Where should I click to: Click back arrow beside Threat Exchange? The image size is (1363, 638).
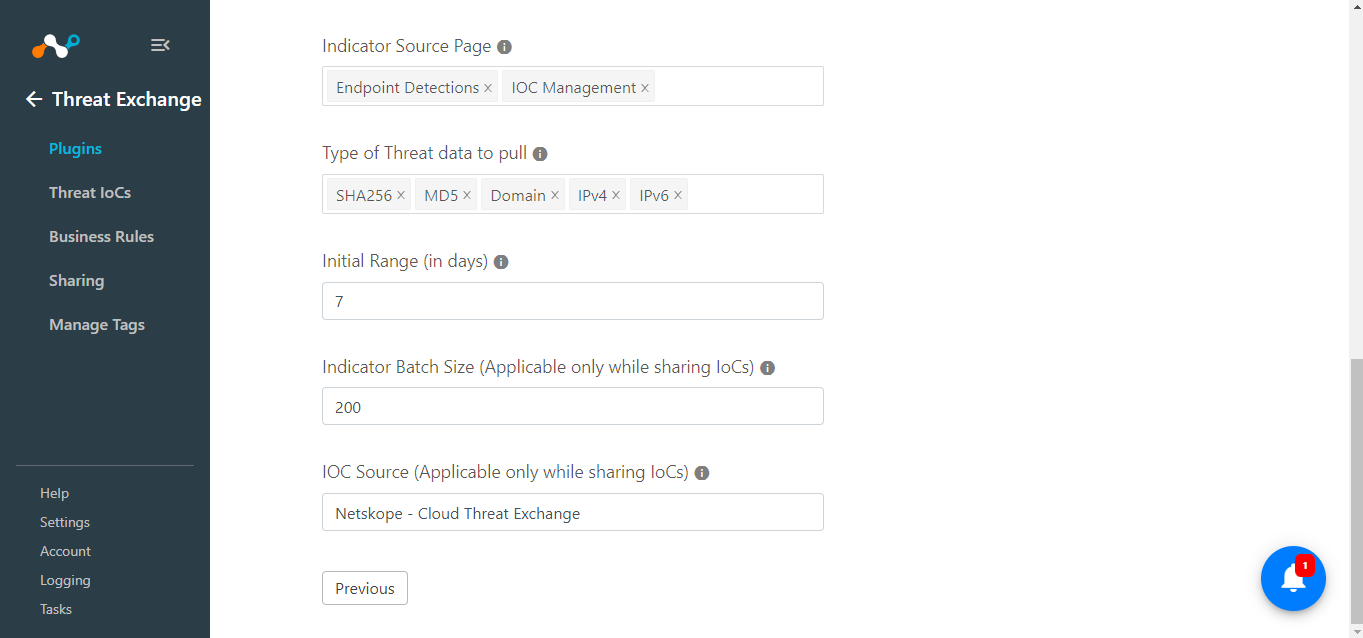click(34, 99)
